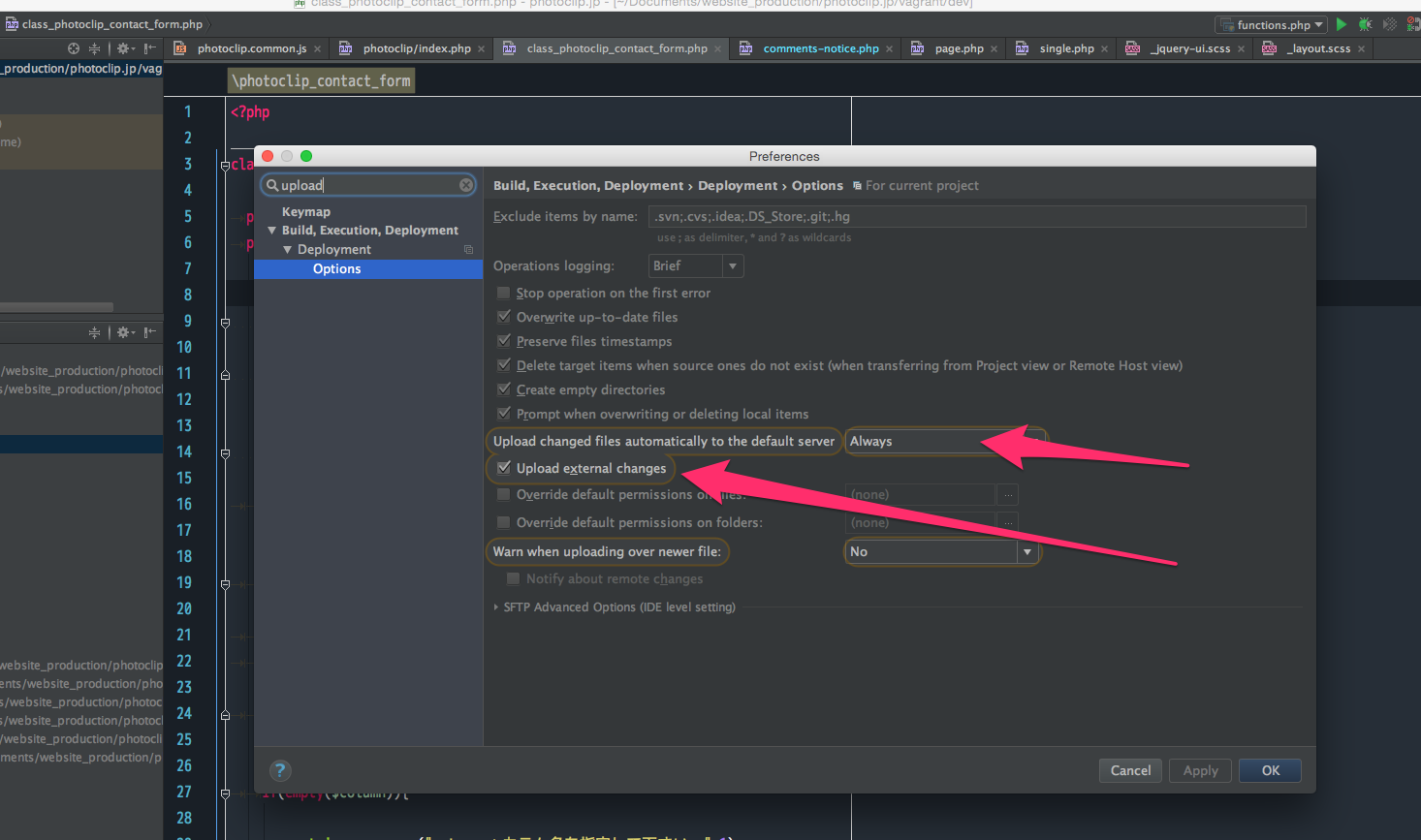This screenshot has height=840, width=1421.
Task: Click the gear icon beside the Deployment tree node
Action: (468, 249)
